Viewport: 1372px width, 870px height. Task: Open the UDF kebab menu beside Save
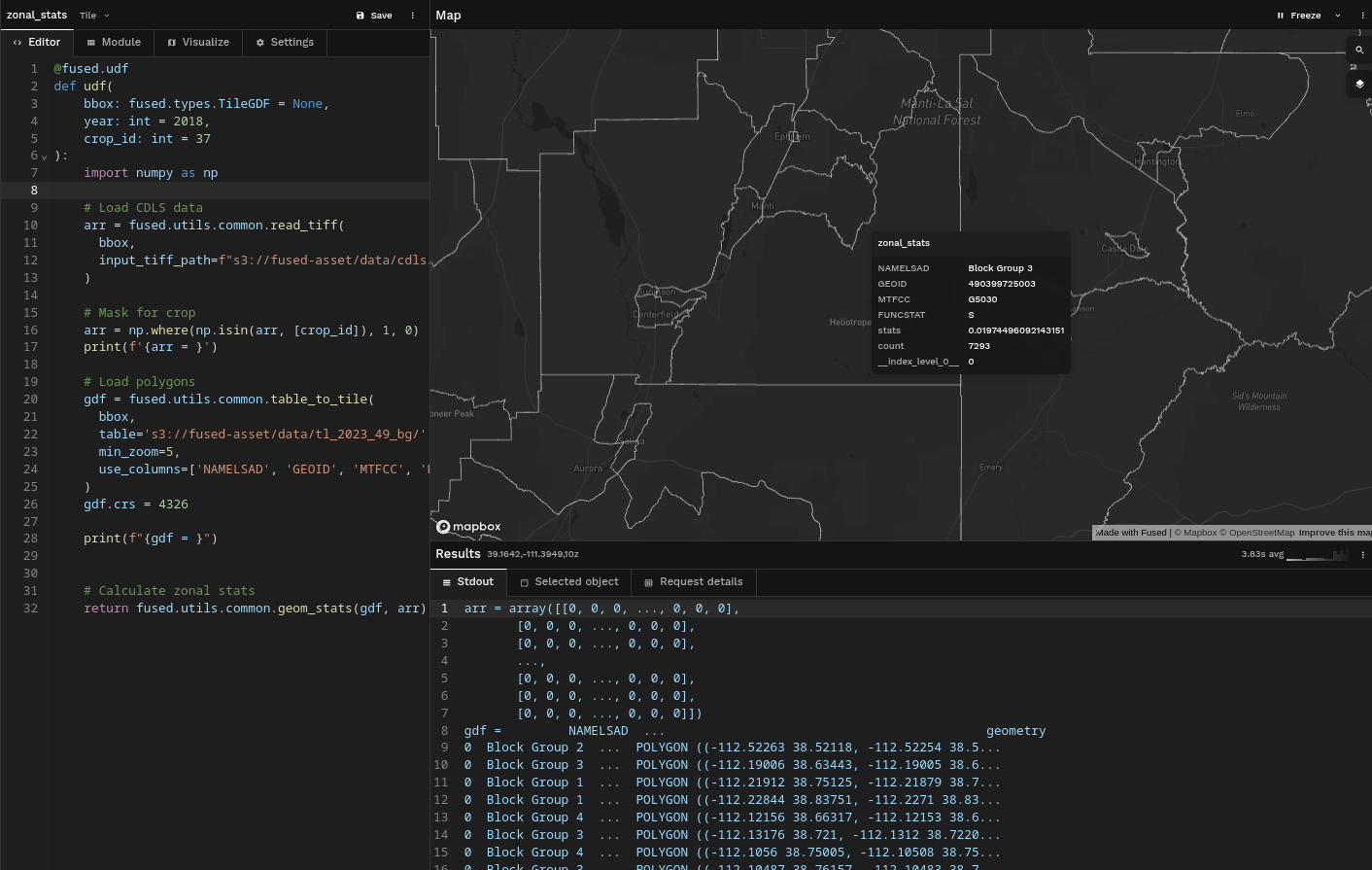tap(413, 16)
